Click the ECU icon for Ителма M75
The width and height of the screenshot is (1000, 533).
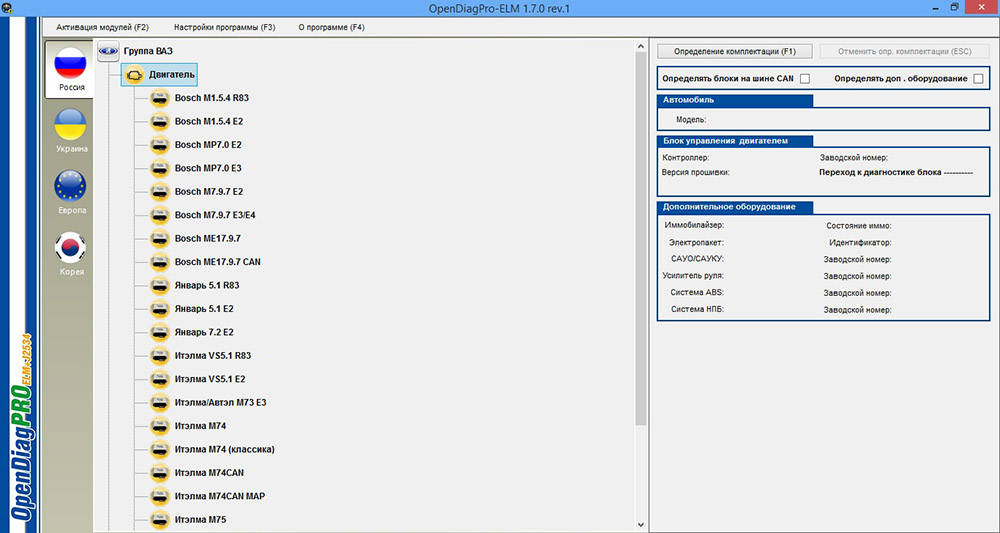click(159, 520)
